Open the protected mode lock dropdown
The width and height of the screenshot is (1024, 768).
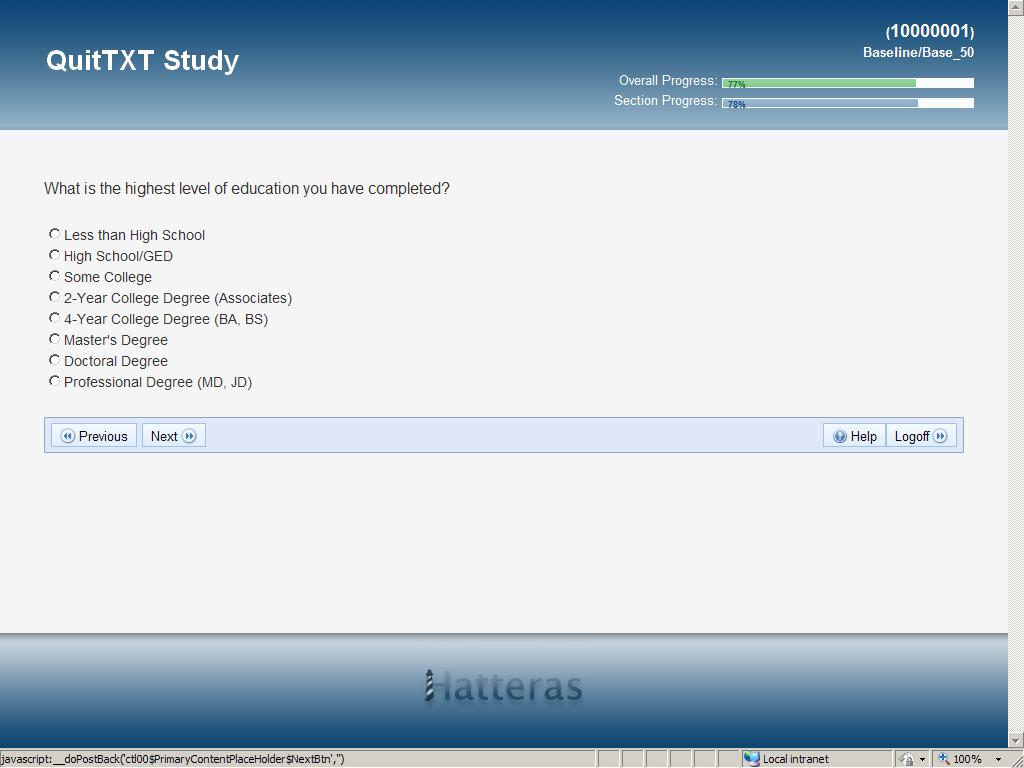[922, 760]
